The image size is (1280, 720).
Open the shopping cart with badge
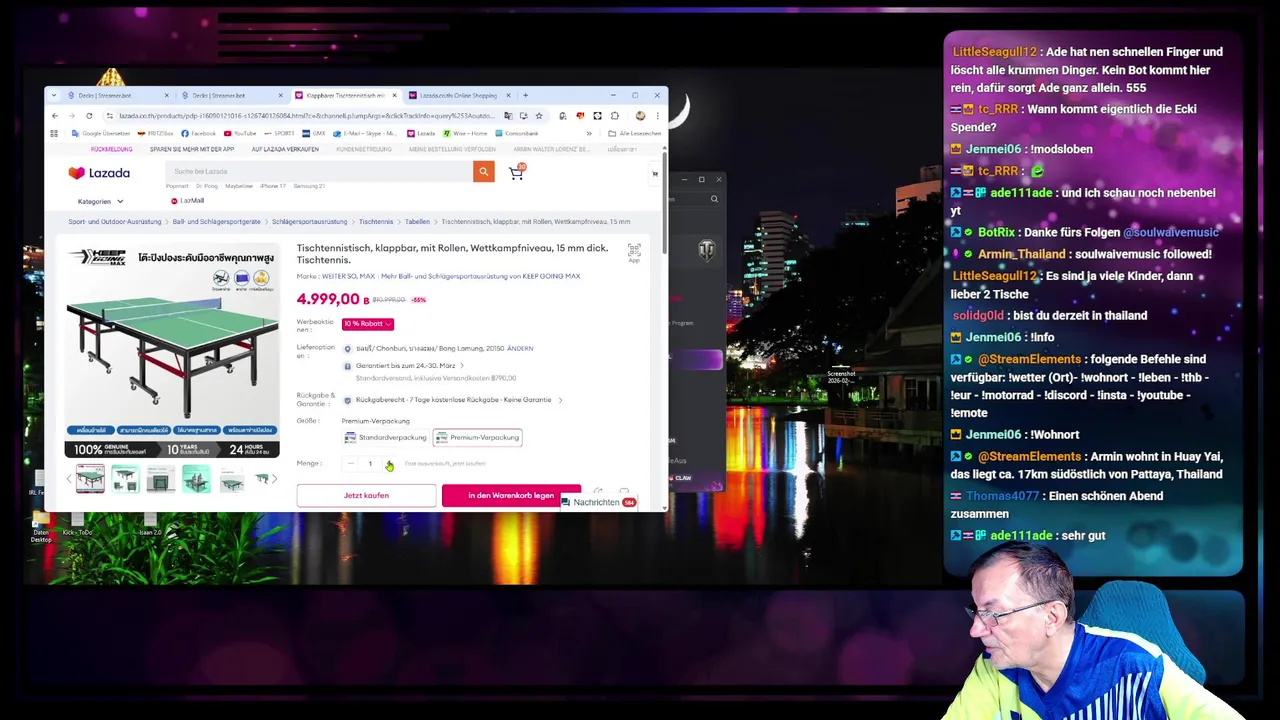(x=516, y=172)
